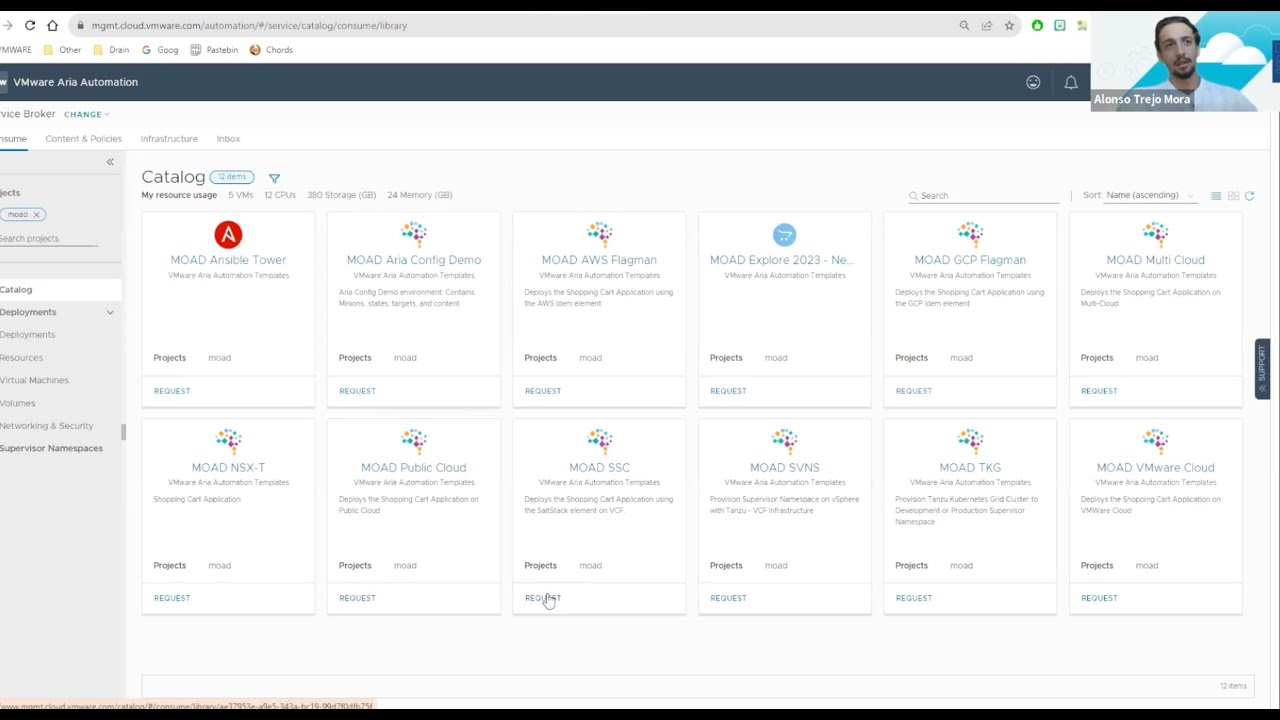Select Supervisor Namespaces in sidebar
Screen dimensions: 1280x720
pyautogui.click(x=51, y=448)
